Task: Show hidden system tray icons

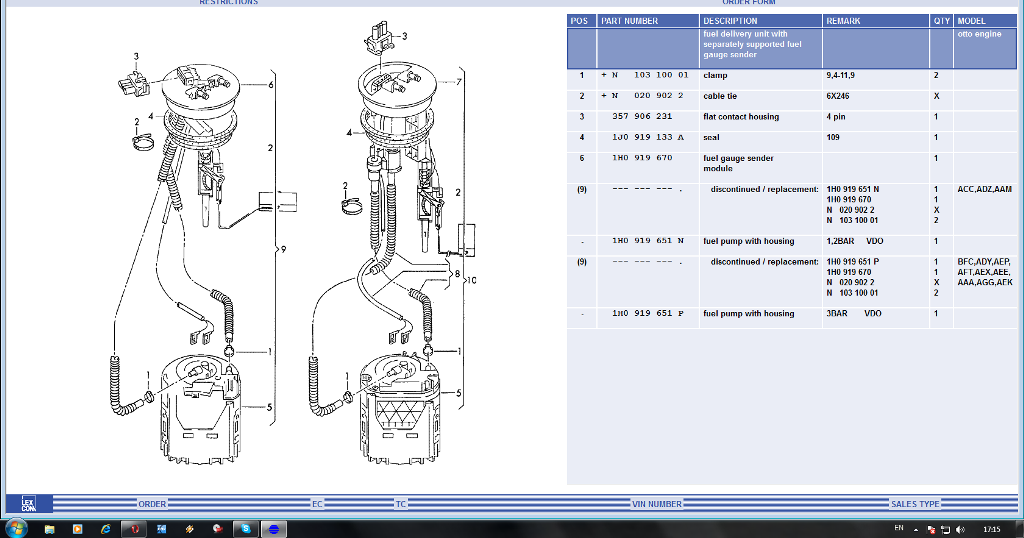Action: [915, 528]
